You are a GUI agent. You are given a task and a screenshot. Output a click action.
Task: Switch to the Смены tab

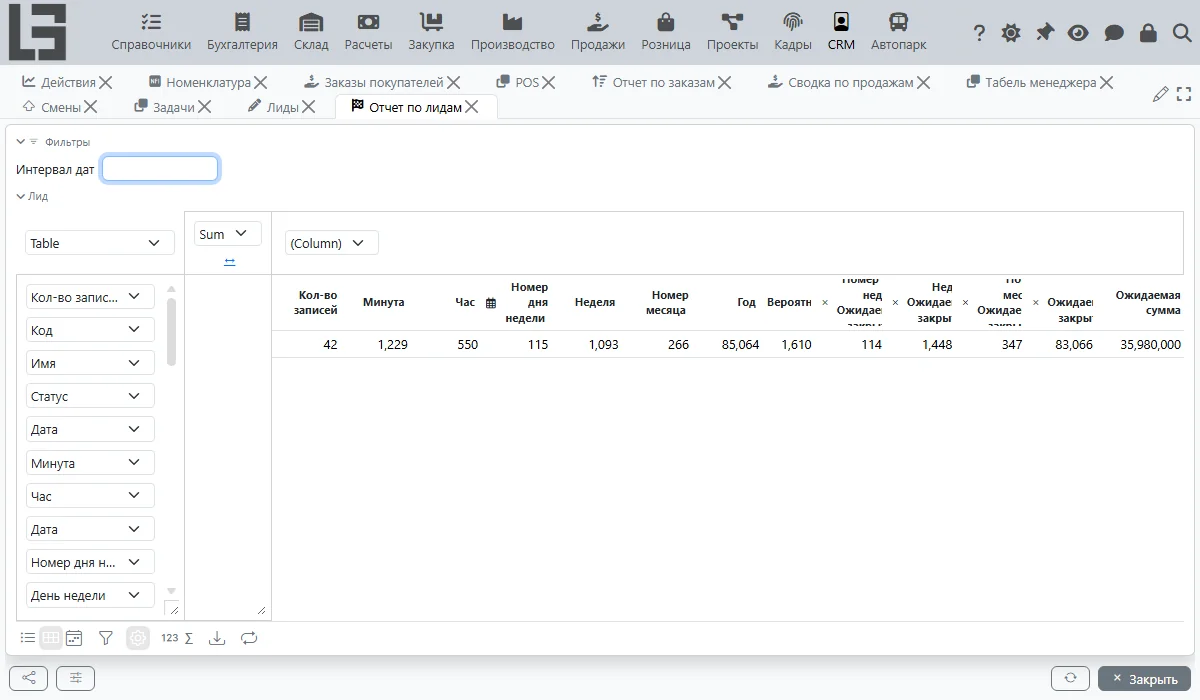[x=60, y=106]
